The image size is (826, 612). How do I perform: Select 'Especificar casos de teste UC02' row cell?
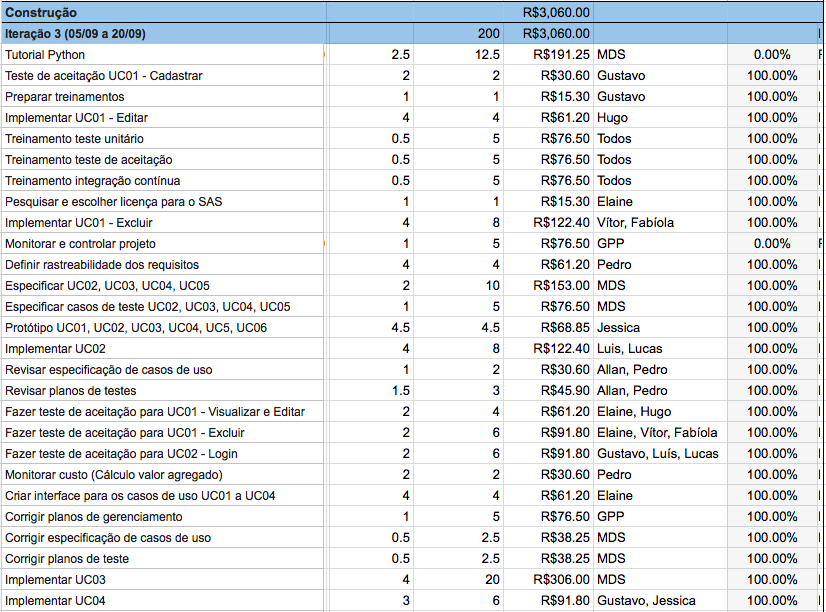(x=162, y=307)
